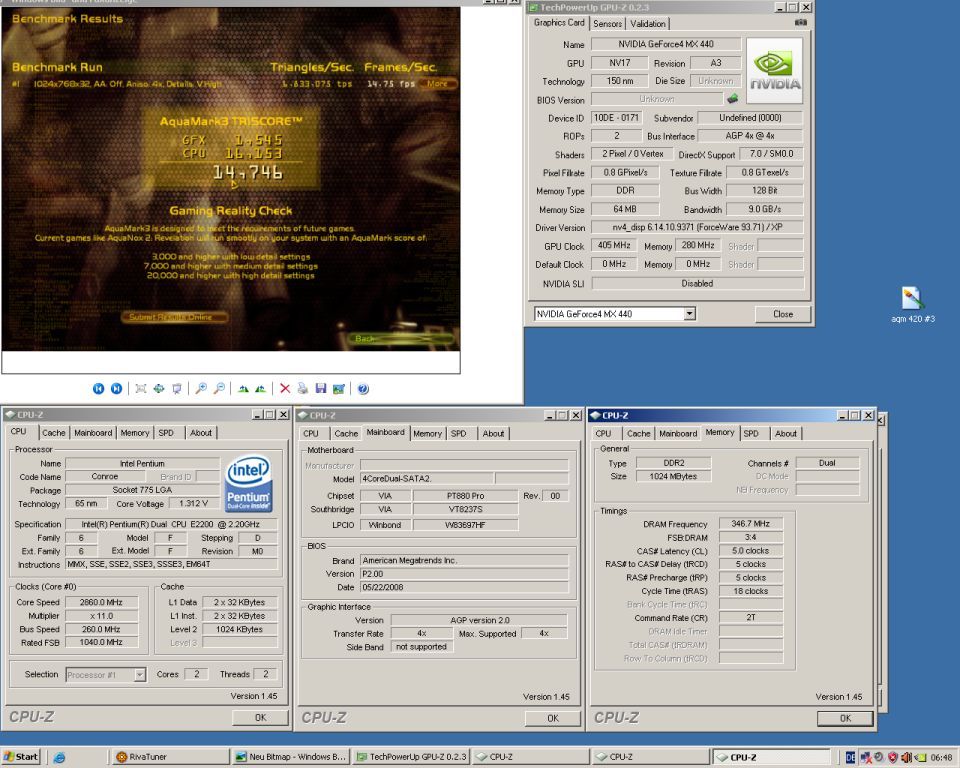Click the Bus Interface AGP 4x field
Image resolution: width=960 pixels, height=768 pixels.
click(x=750, y=135)
